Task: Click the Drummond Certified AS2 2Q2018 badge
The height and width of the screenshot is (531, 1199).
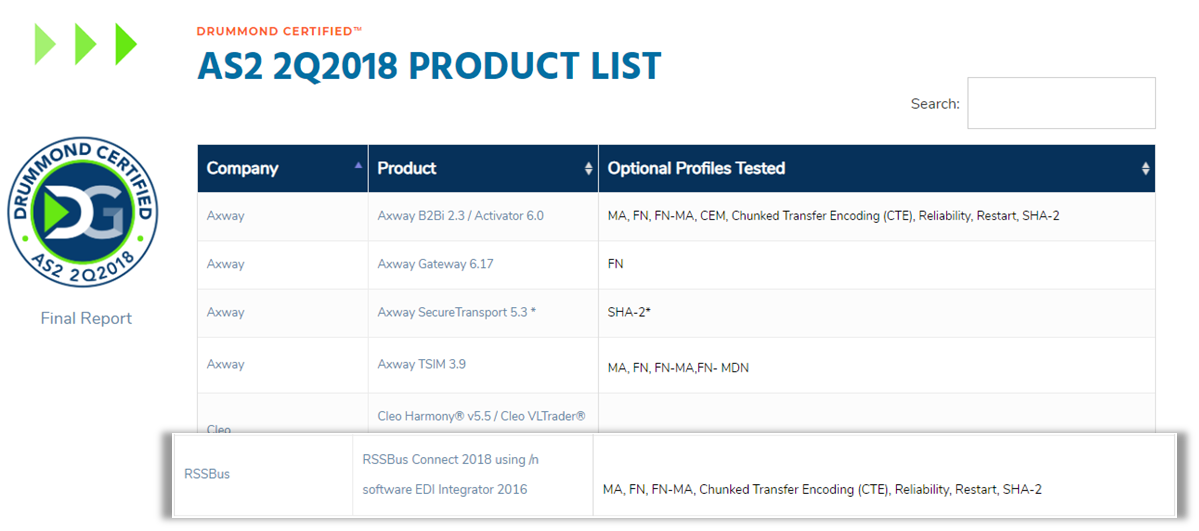Action: click(x=83, y=214)
